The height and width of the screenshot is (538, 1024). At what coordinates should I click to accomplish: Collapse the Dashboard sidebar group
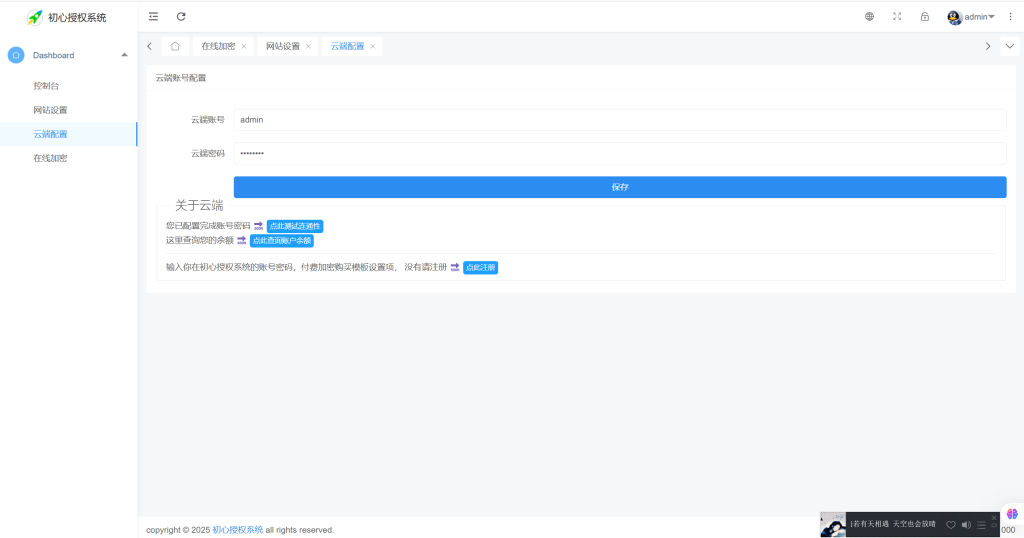click(x=124, y=55)
